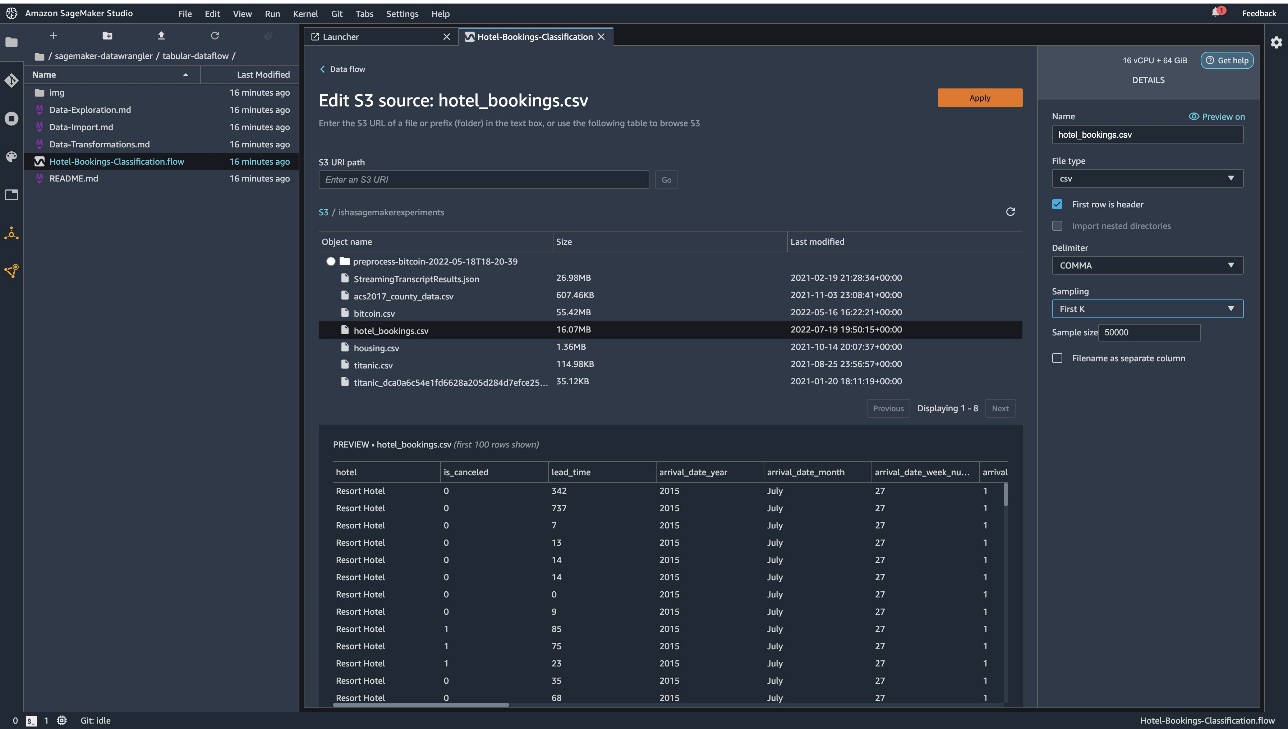
Task: Open the Sampling First K dropdown
Action: tap(1148, 309)
